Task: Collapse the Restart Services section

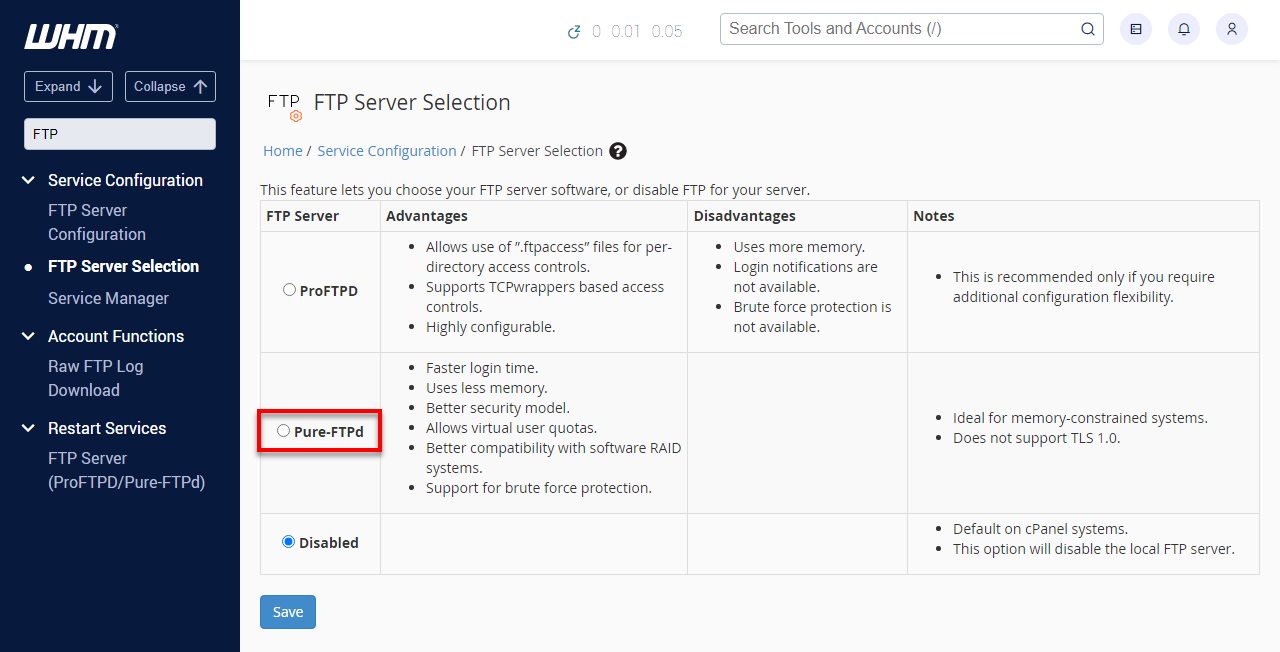Action: tap(27, 428)
